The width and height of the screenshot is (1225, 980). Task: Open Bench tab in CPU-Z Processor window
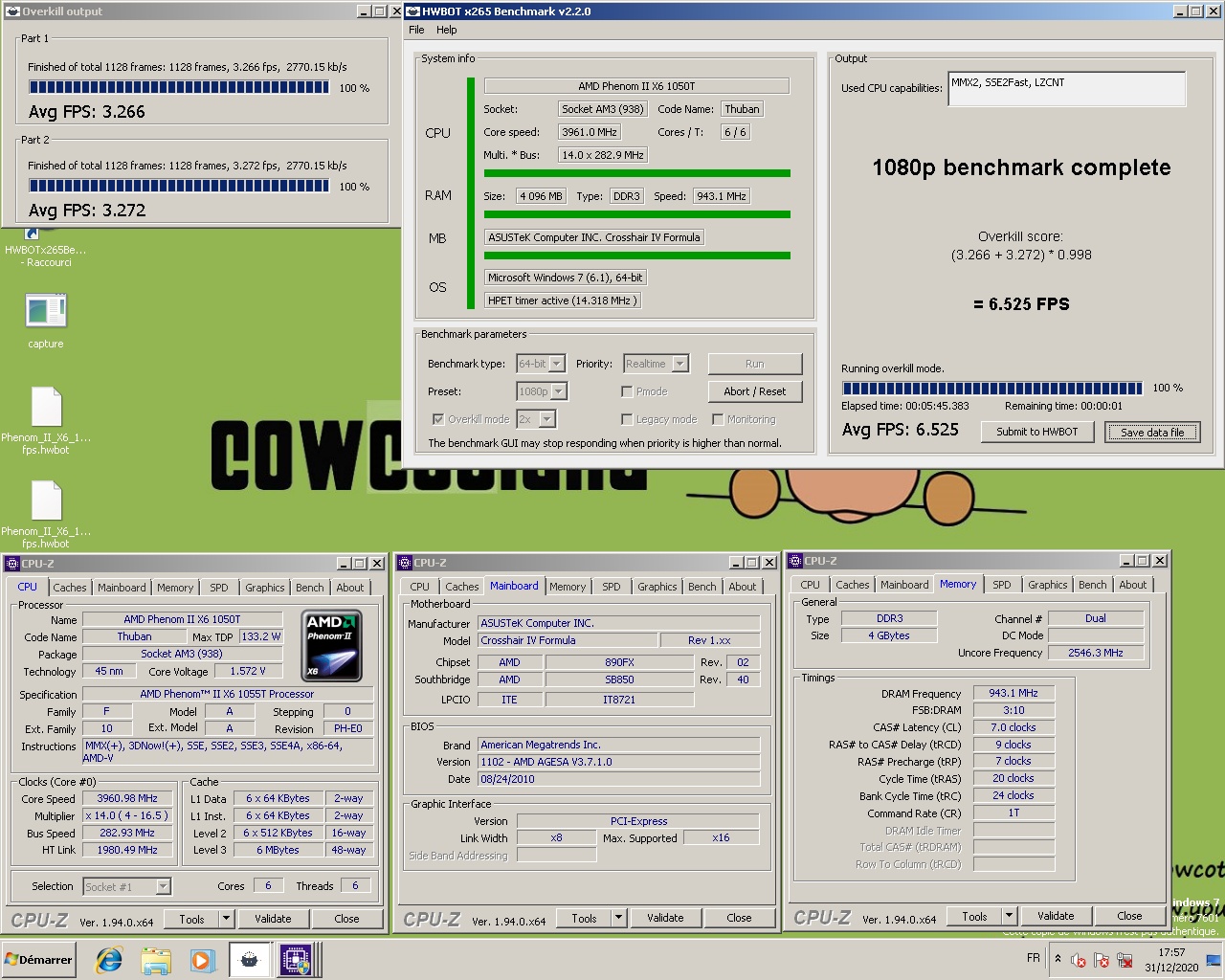click(309, 588)
